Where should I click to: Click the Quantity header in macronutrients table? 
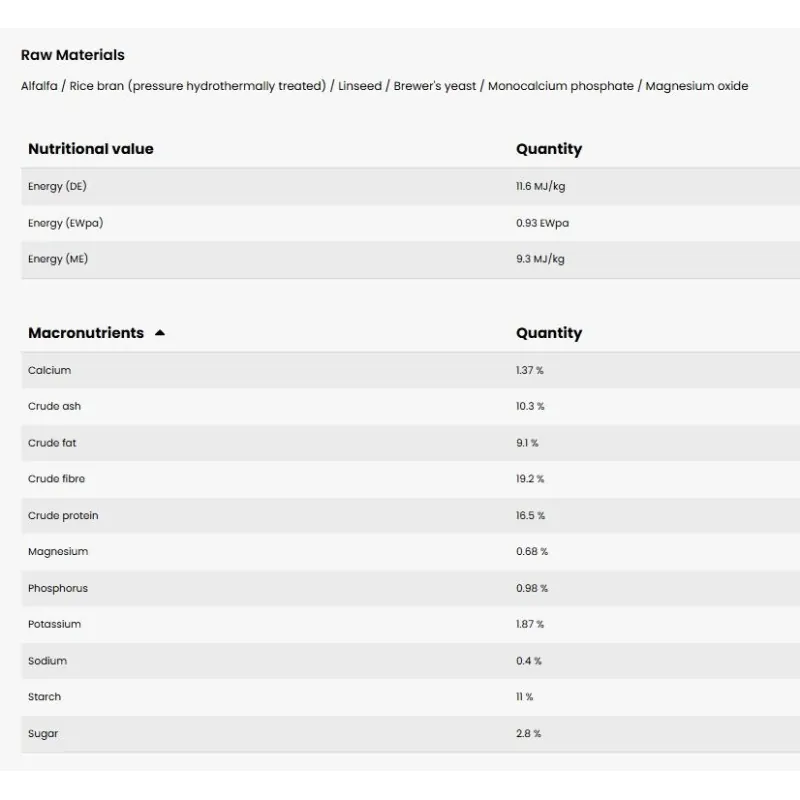click(x=549, y=333)
